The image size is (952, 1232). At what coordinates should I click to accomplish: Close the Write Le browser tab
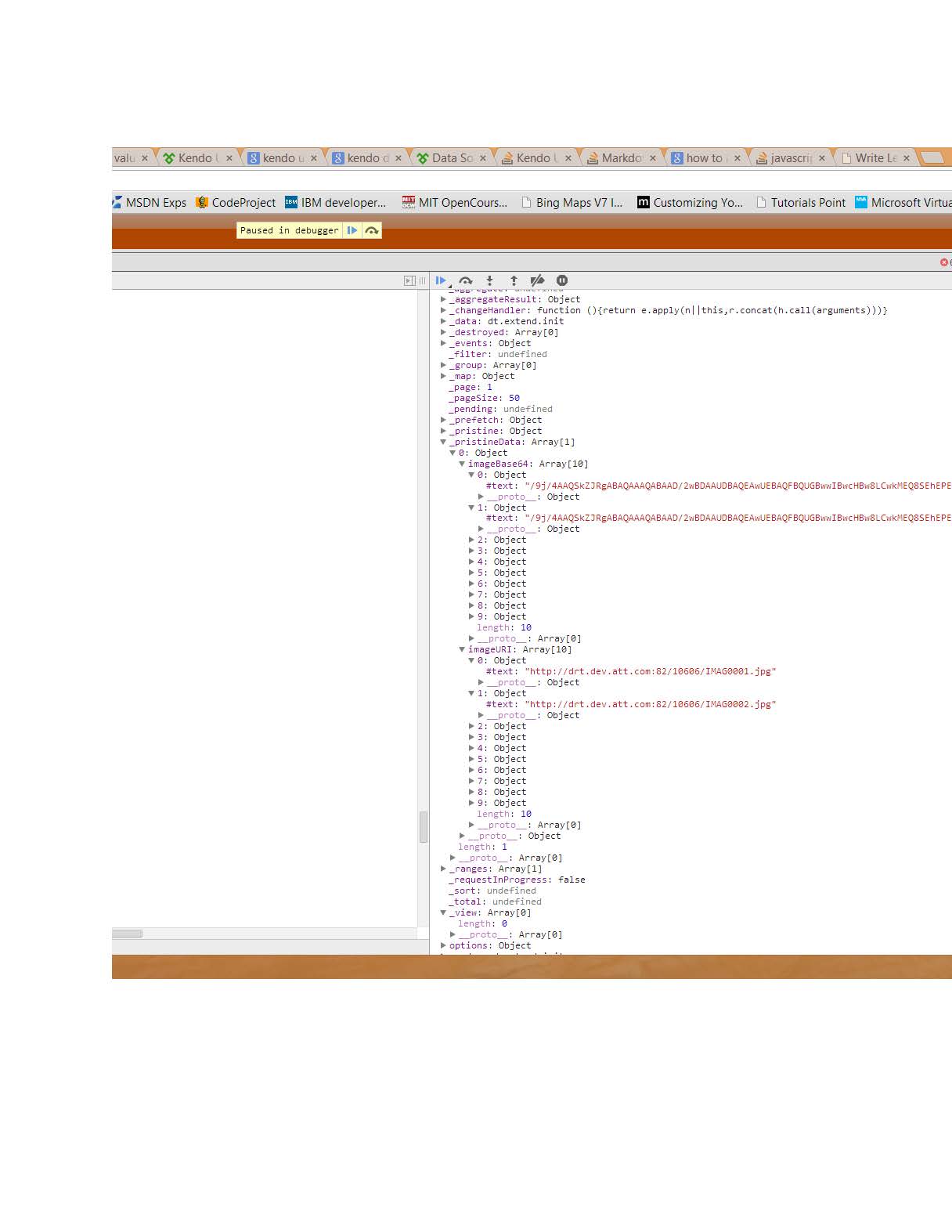[907, 157]
